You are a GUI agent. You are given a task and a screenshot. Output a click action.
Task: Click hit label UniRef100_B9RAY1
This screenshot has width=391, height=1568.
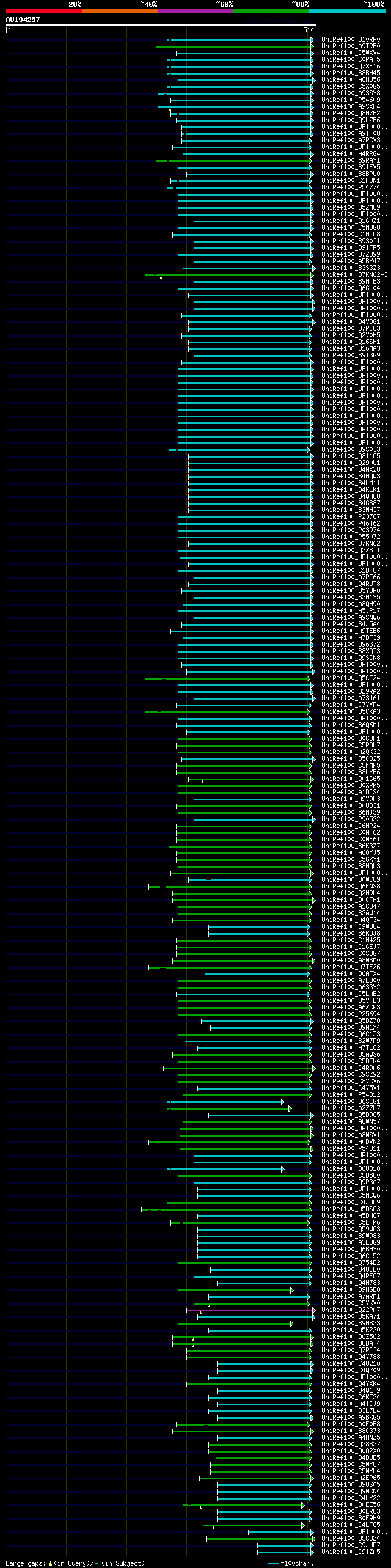click(351, 161)
